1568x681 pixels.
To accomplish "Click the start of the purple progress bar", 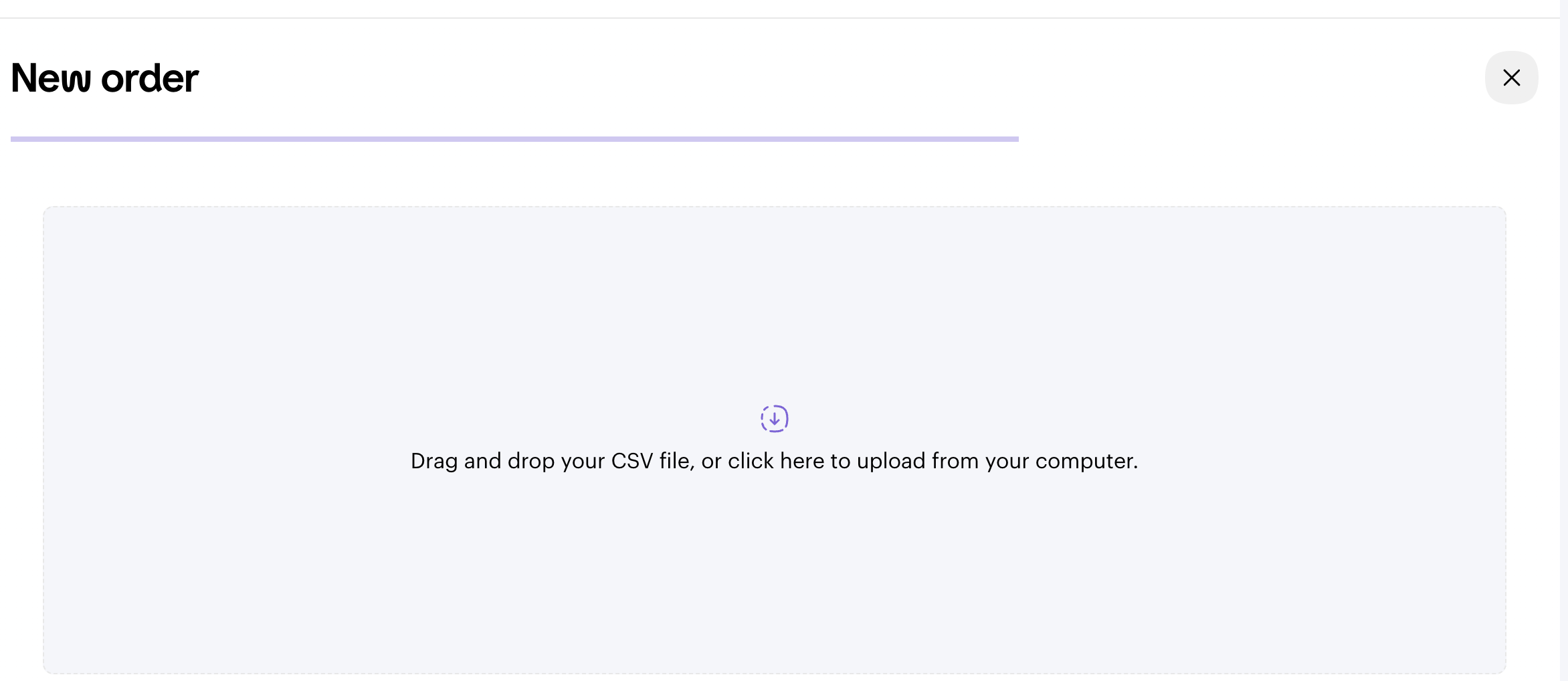I will (x=16, y=139).
